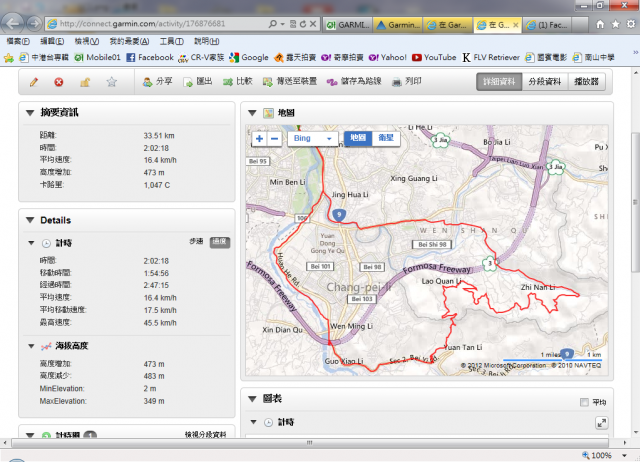The image size is (640, 462).
Task: Click the 匯出 export button
Action: pos(198,82)
